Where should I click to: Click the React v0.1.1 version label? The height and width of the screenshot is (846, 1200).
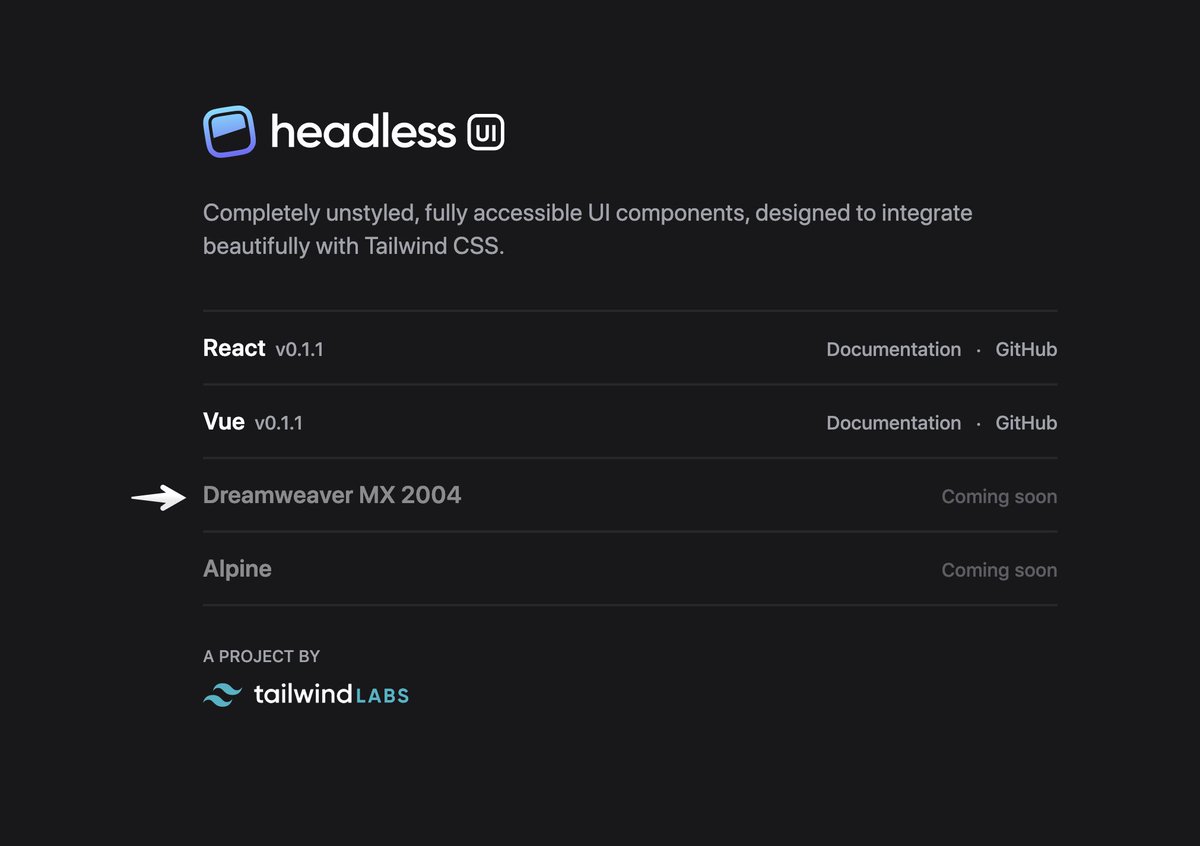[299, 350]
